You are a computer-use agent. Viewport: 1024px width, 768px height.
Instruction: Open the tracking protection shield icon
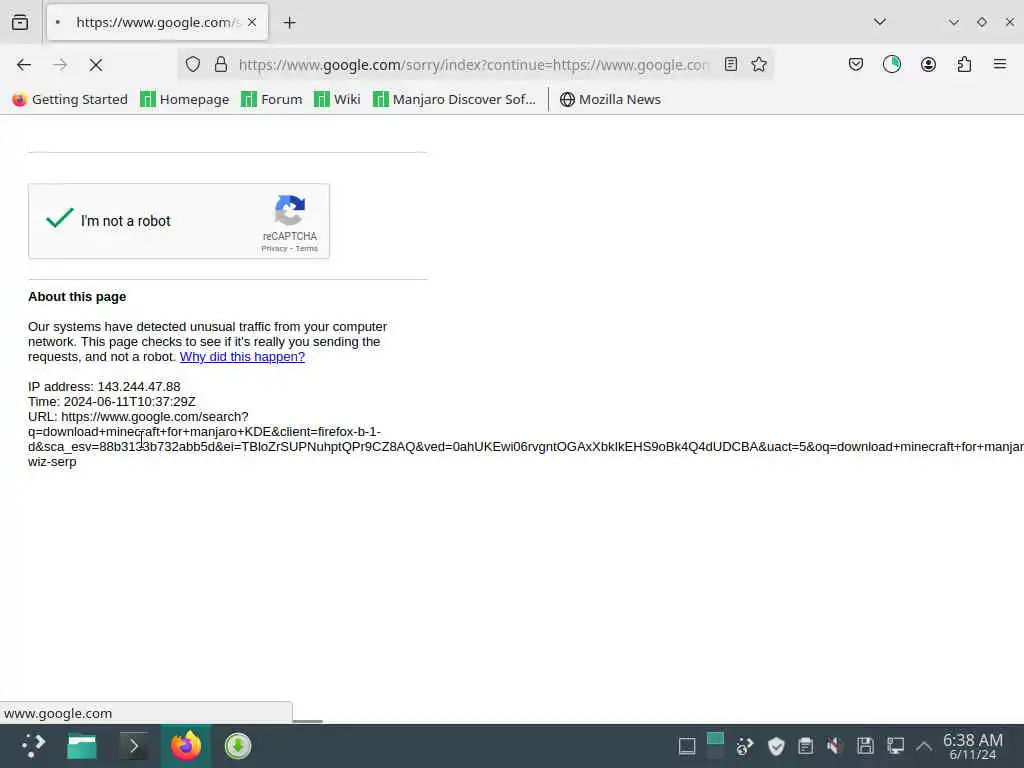193,64
